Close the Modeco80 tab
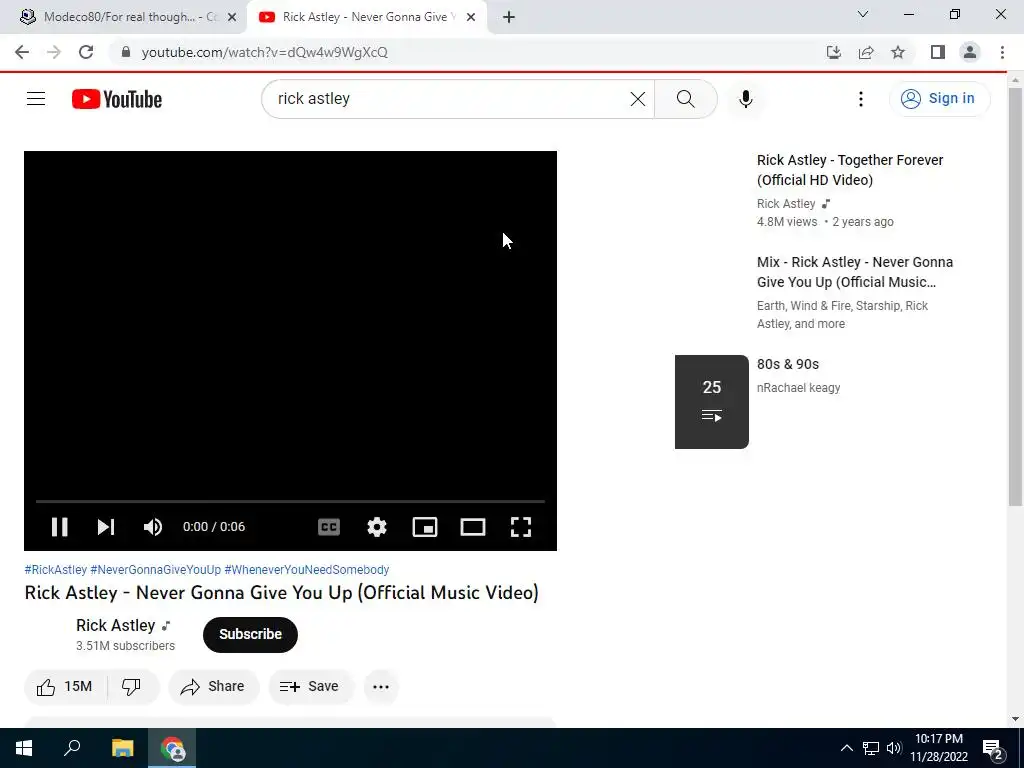The image size is (1024, 768). coord(232,18)
